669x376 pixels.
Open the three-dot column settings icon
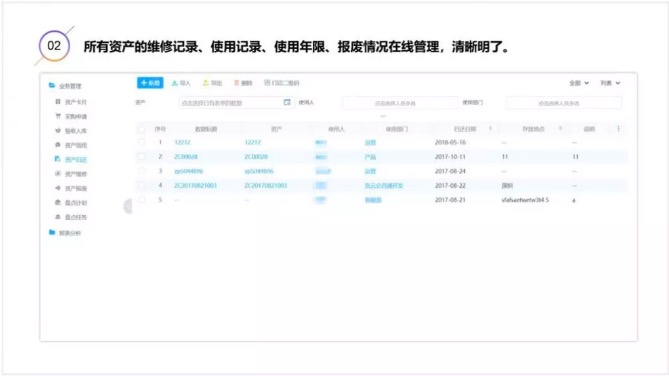[618, 128]
